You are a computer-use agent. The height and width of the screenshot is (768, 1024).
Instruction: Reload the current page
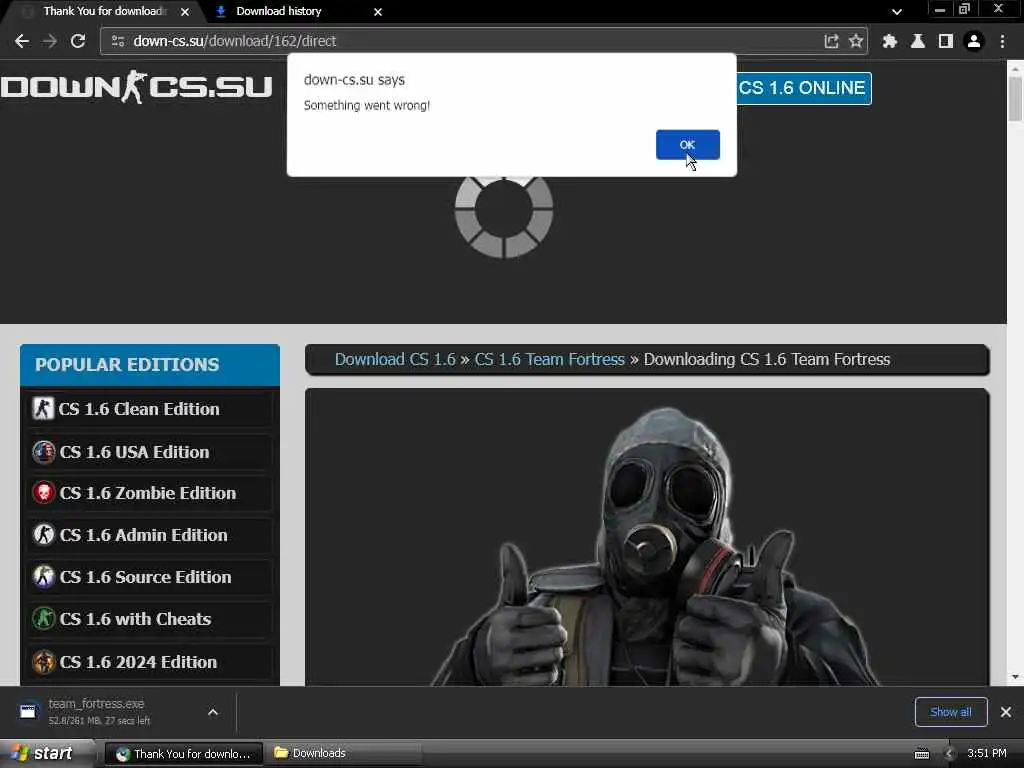click(x=78, y=41)
